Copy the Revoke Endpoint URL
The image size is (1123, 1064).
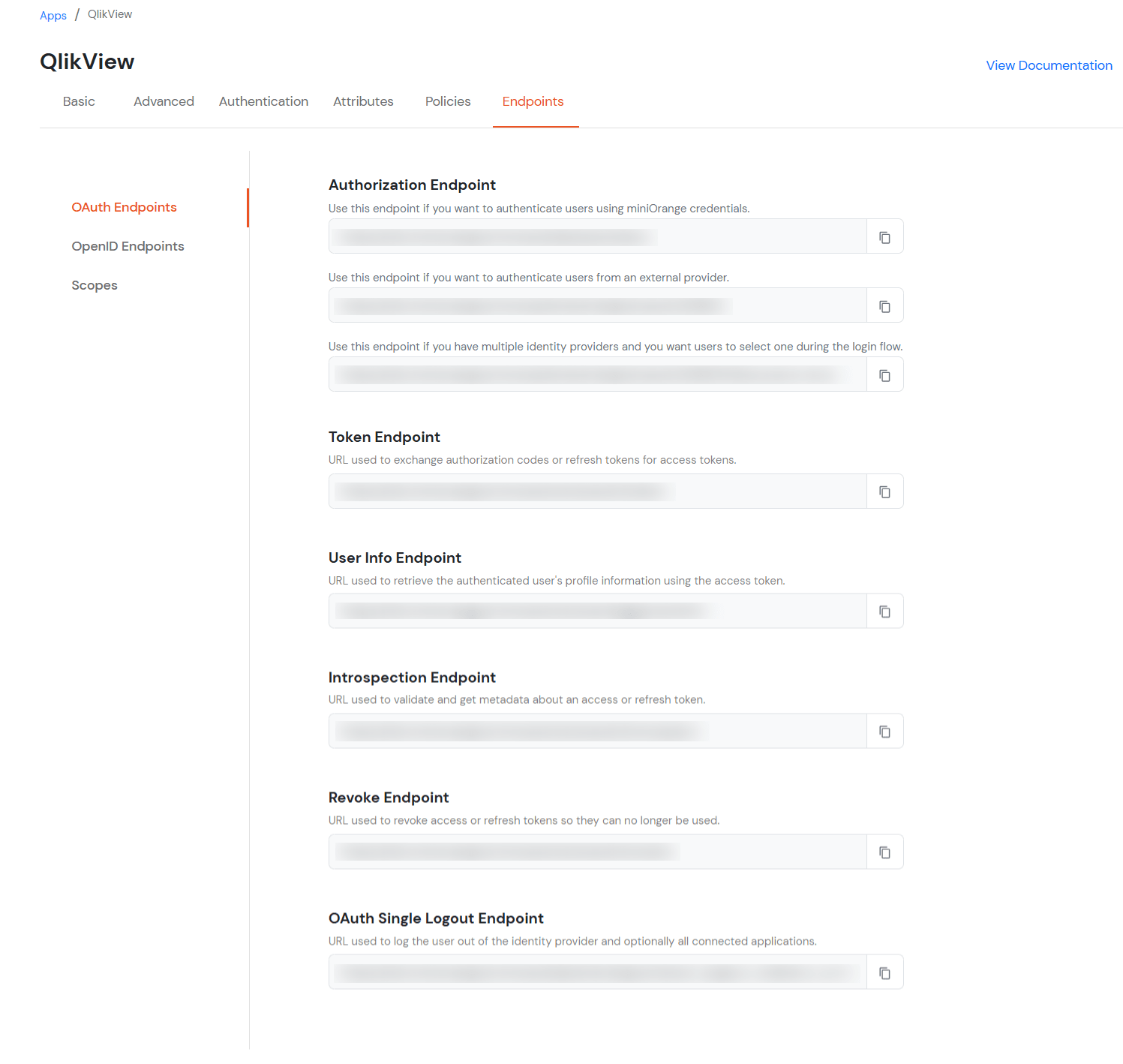point(884,852)
